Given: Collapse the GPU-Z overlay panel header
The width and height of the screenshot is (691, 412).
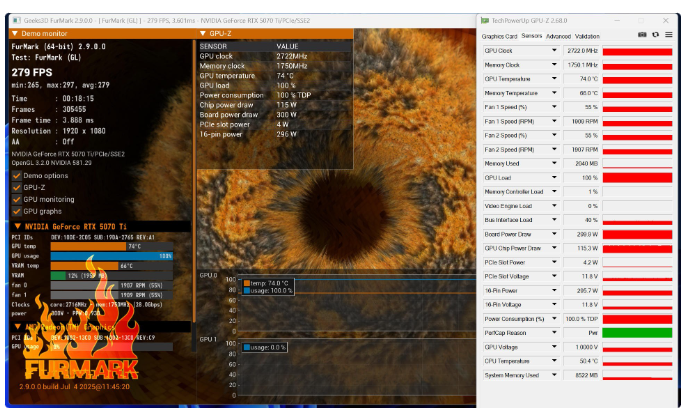Looking at the screenshot, I should (x=203, y=33).
